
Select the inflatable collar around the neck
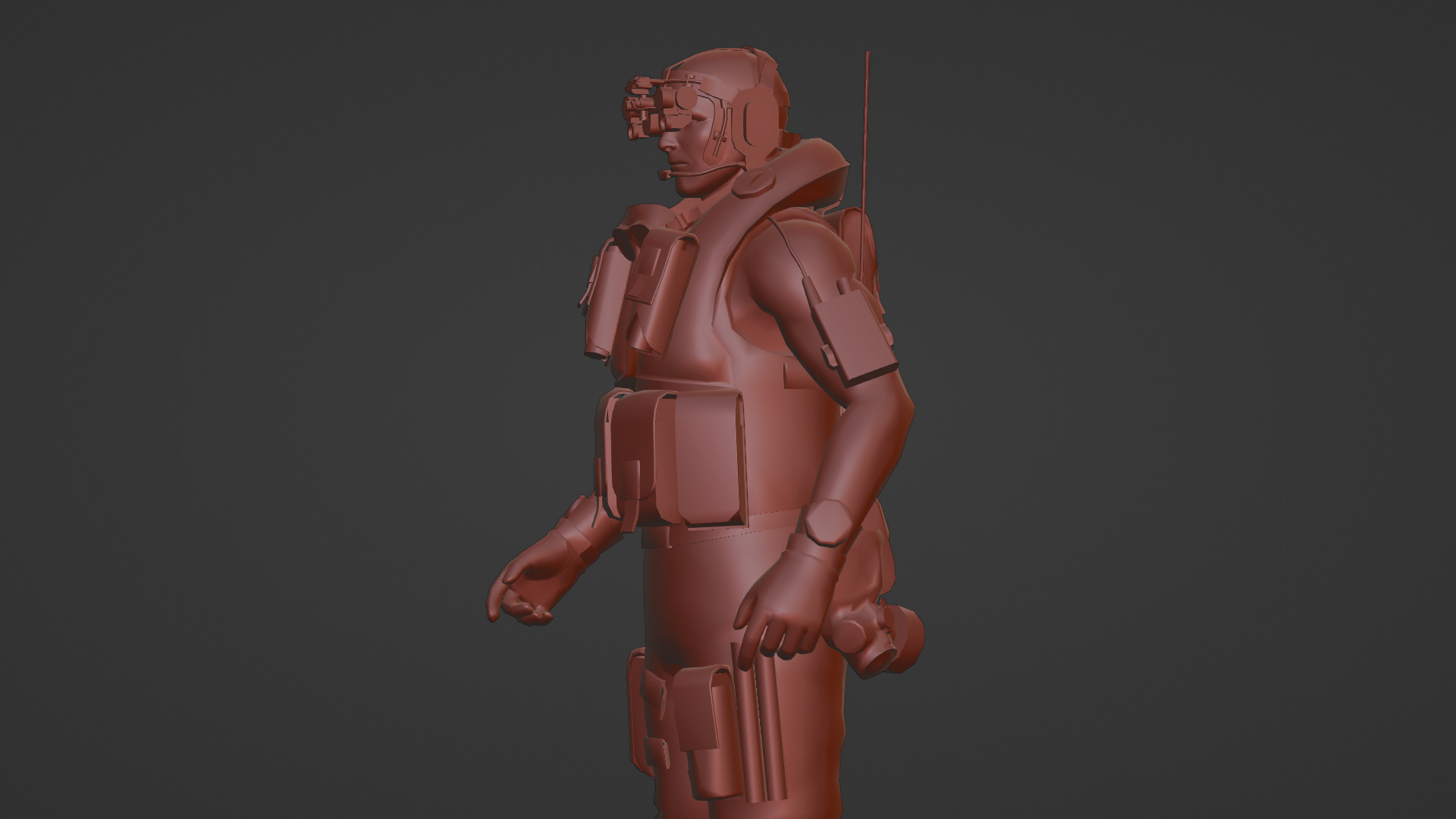pos(766,209)
